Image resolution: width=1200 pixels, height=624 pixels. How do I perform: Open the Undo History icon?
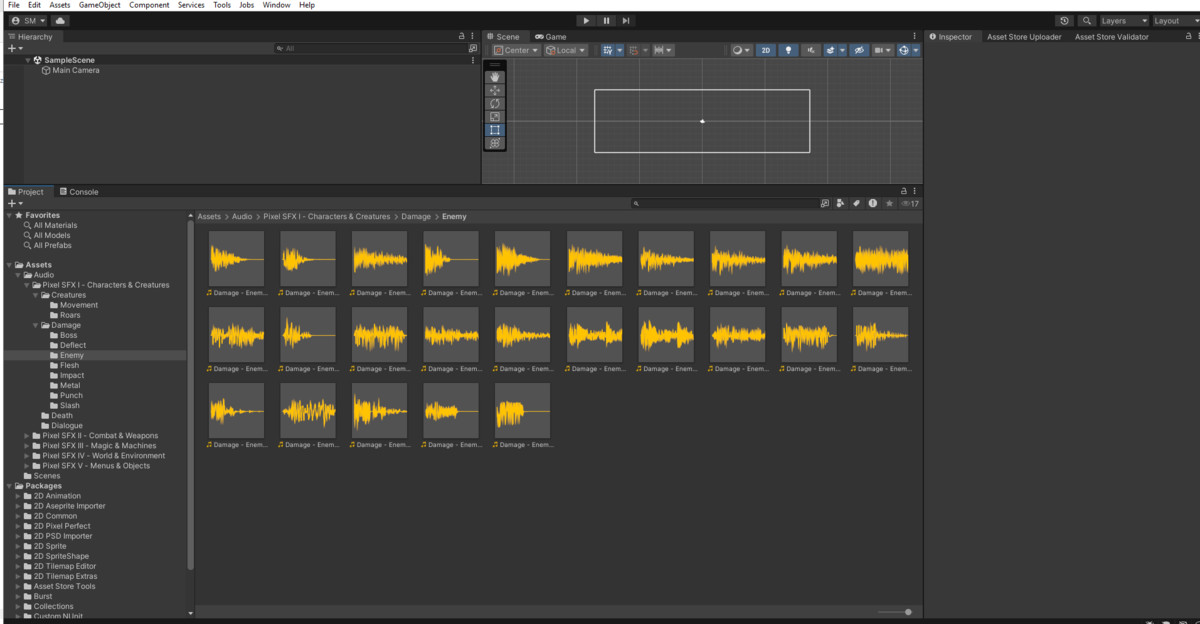[x=1064, y=20]
